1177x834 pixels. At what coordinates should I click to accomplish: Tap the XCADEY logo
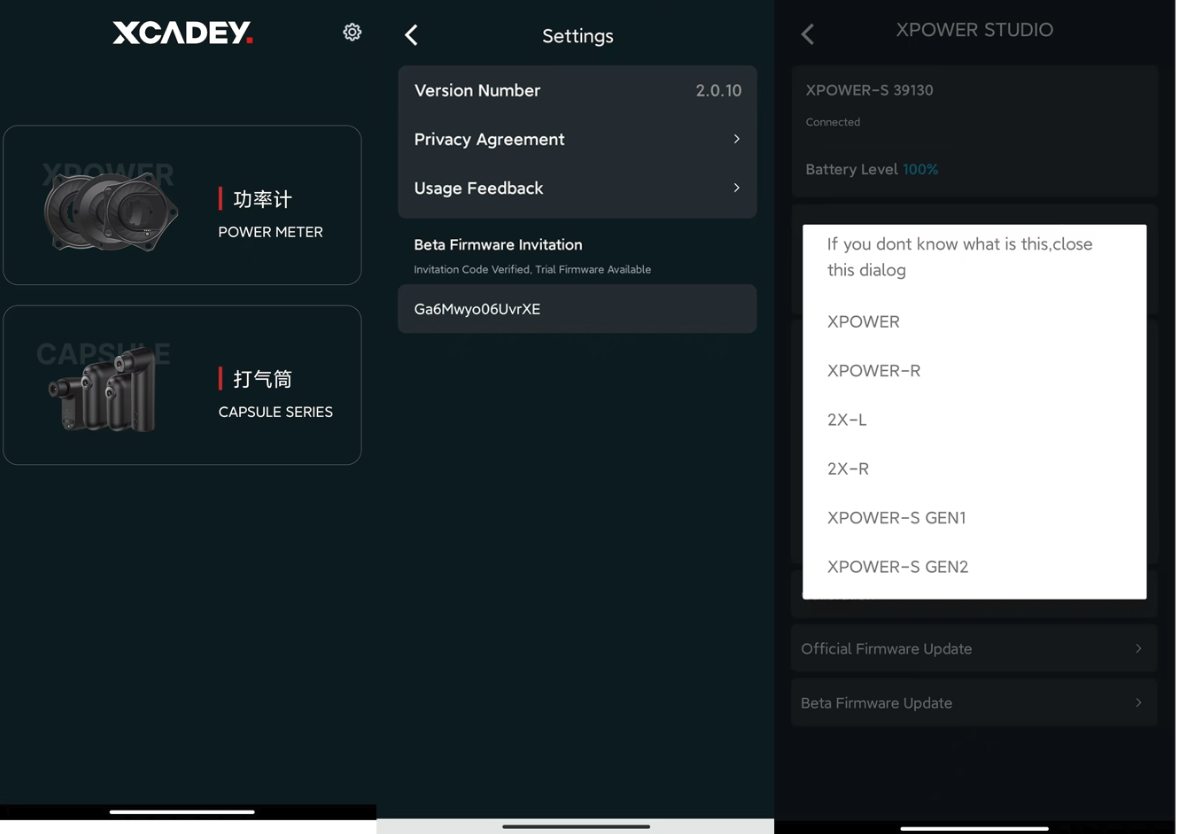182,33
